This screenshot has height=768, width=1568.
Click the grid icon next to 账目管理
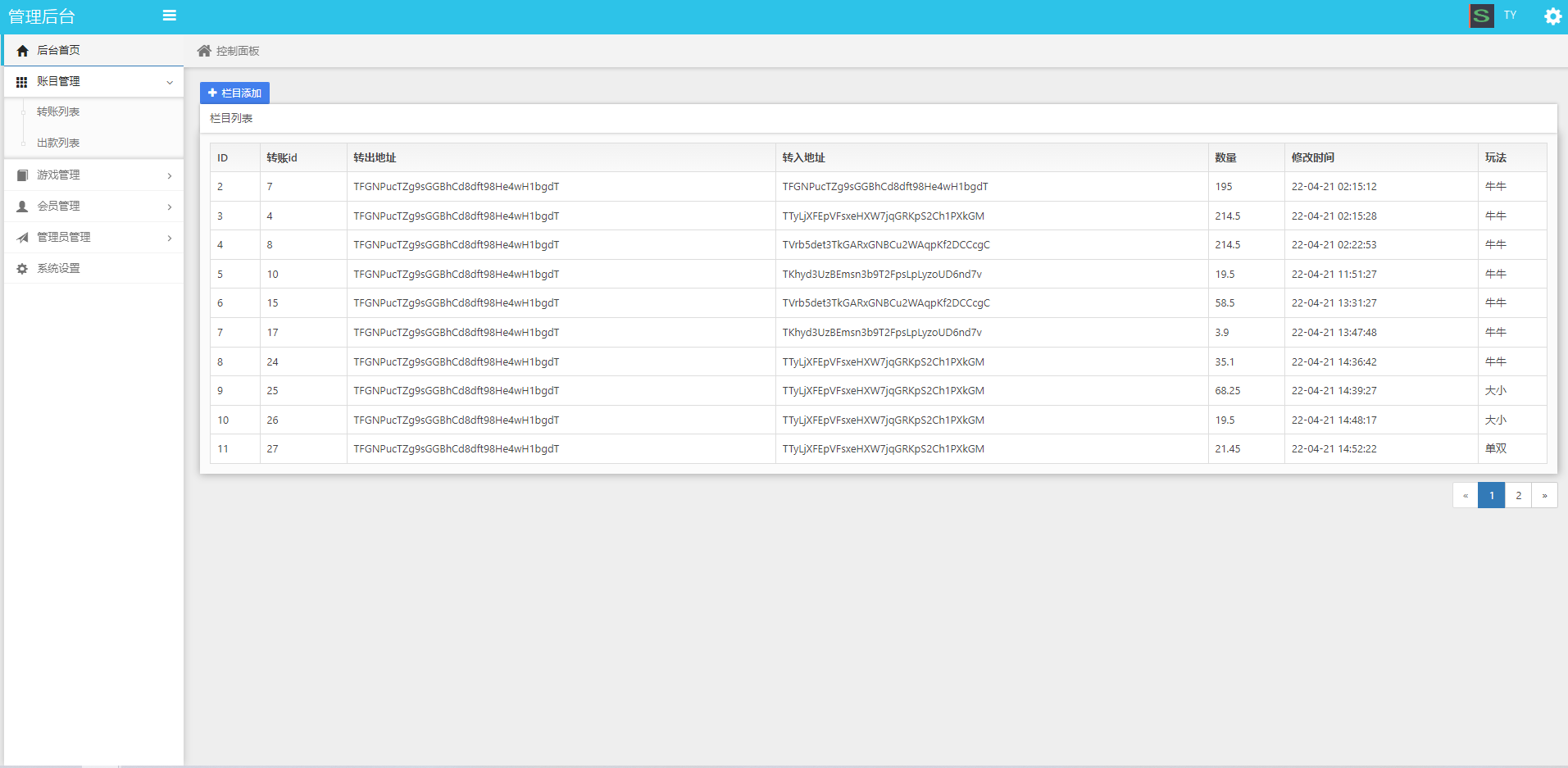point(22,82)
